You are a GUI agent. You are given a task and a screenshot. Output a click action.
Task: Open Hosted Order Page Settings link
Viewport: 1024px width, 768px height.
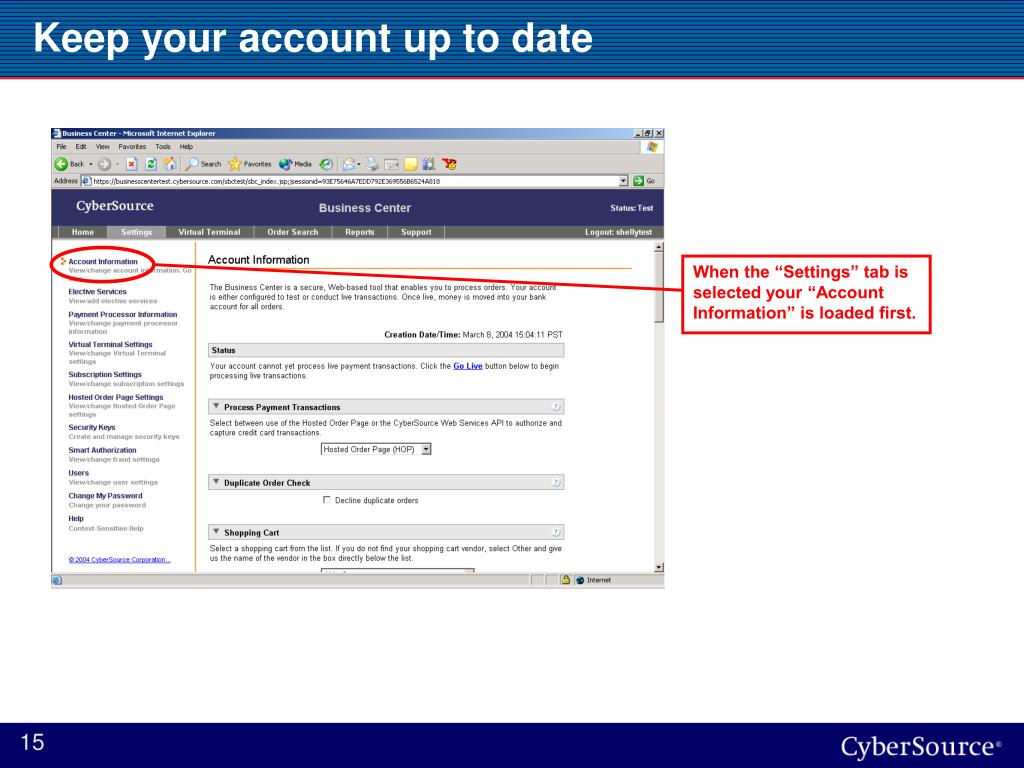coord(116,397)
